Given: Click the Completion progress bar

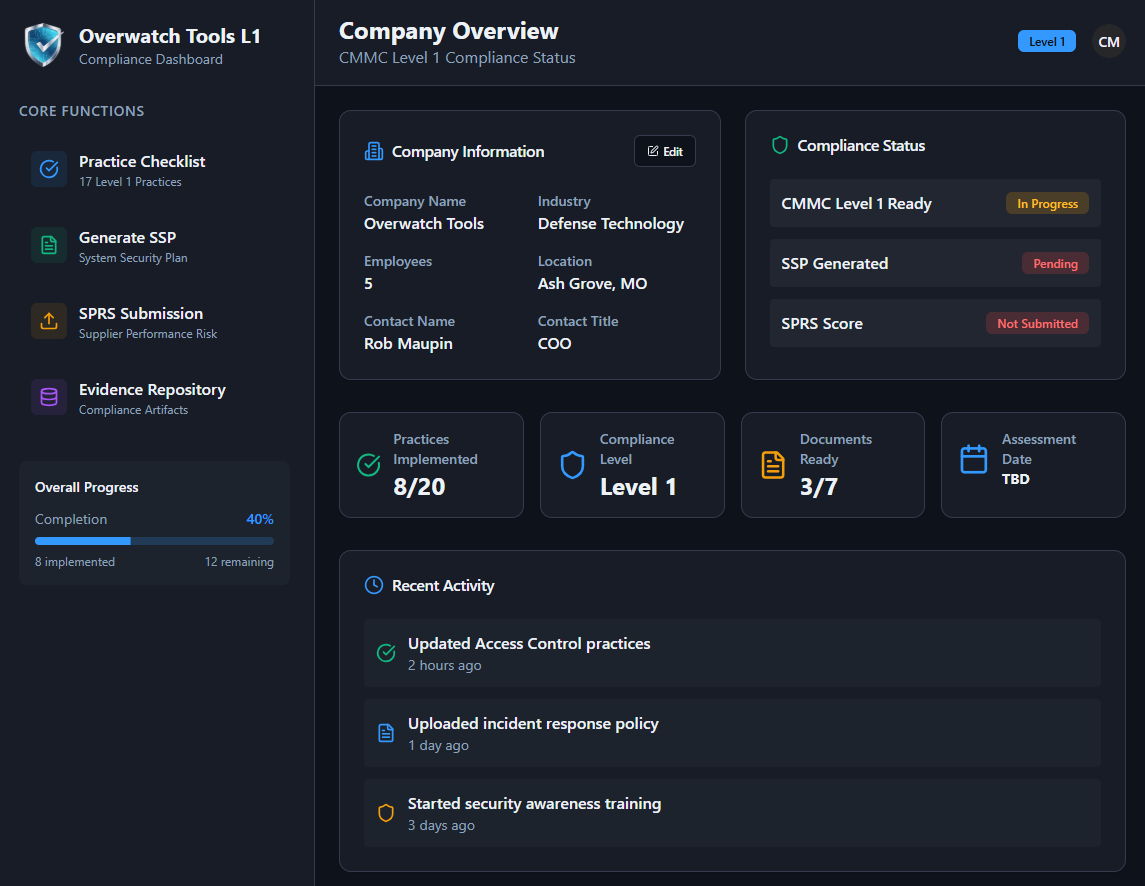Looking at the screenshot, I should (153, 540).
